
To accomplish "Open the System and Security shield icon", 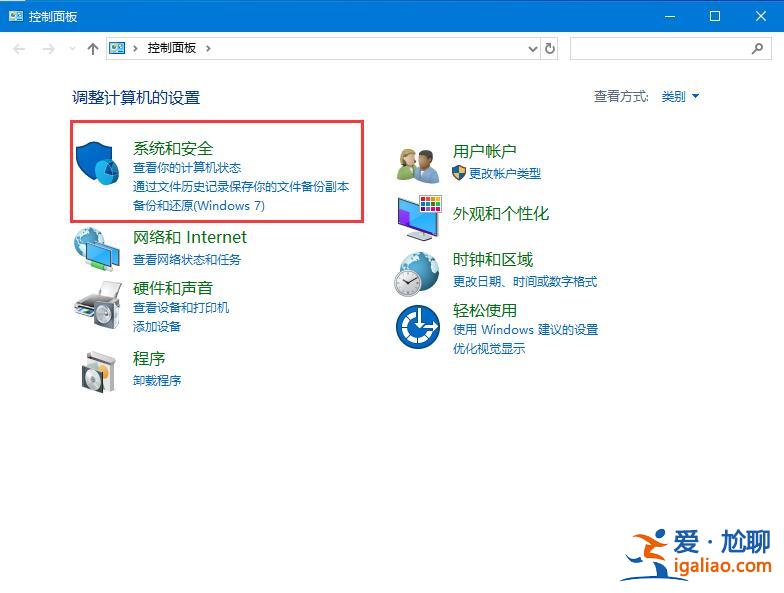I will point(98,162).
